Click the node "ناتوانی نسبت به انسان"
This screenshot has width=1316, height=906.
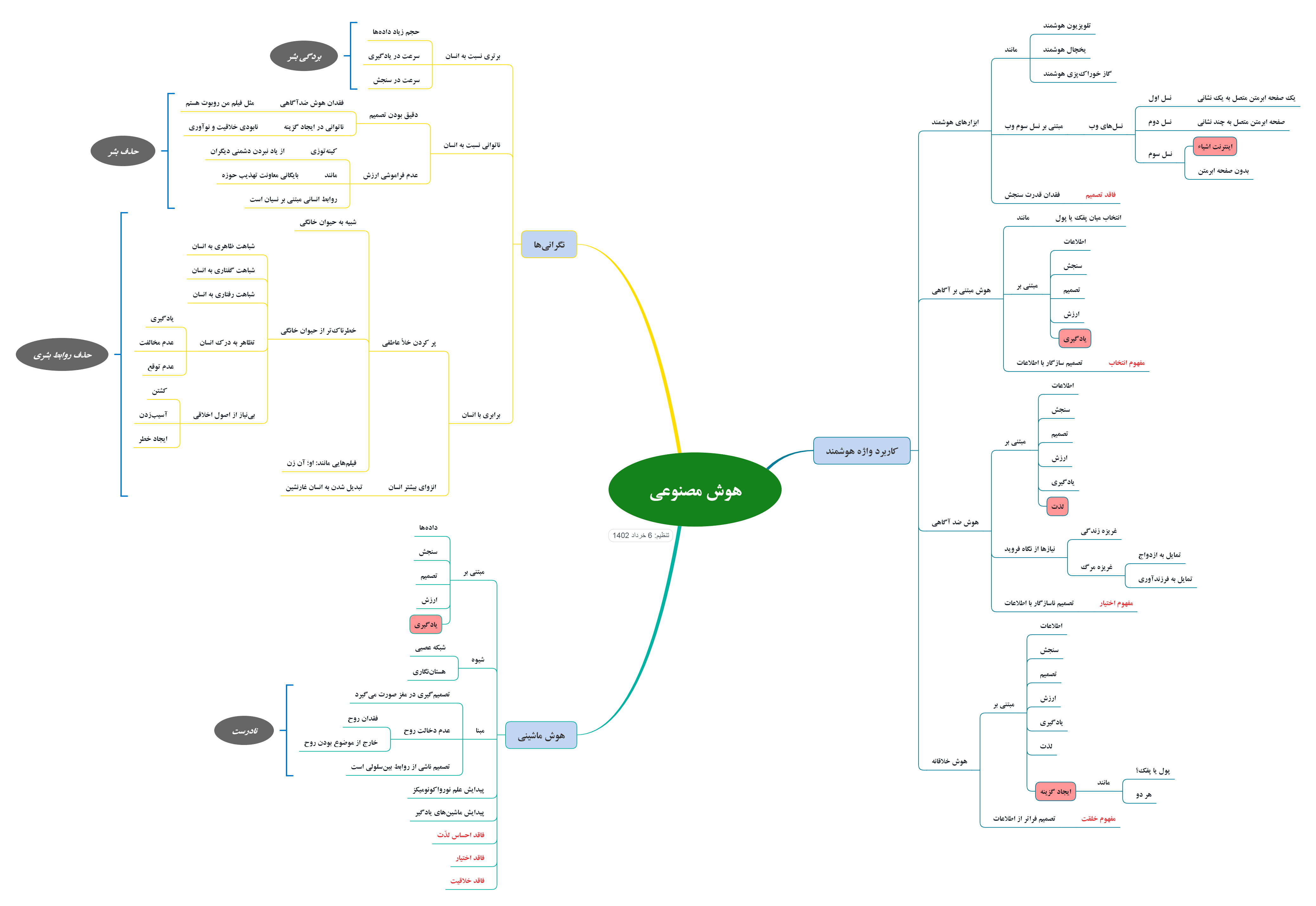click(x=472, y=145)
